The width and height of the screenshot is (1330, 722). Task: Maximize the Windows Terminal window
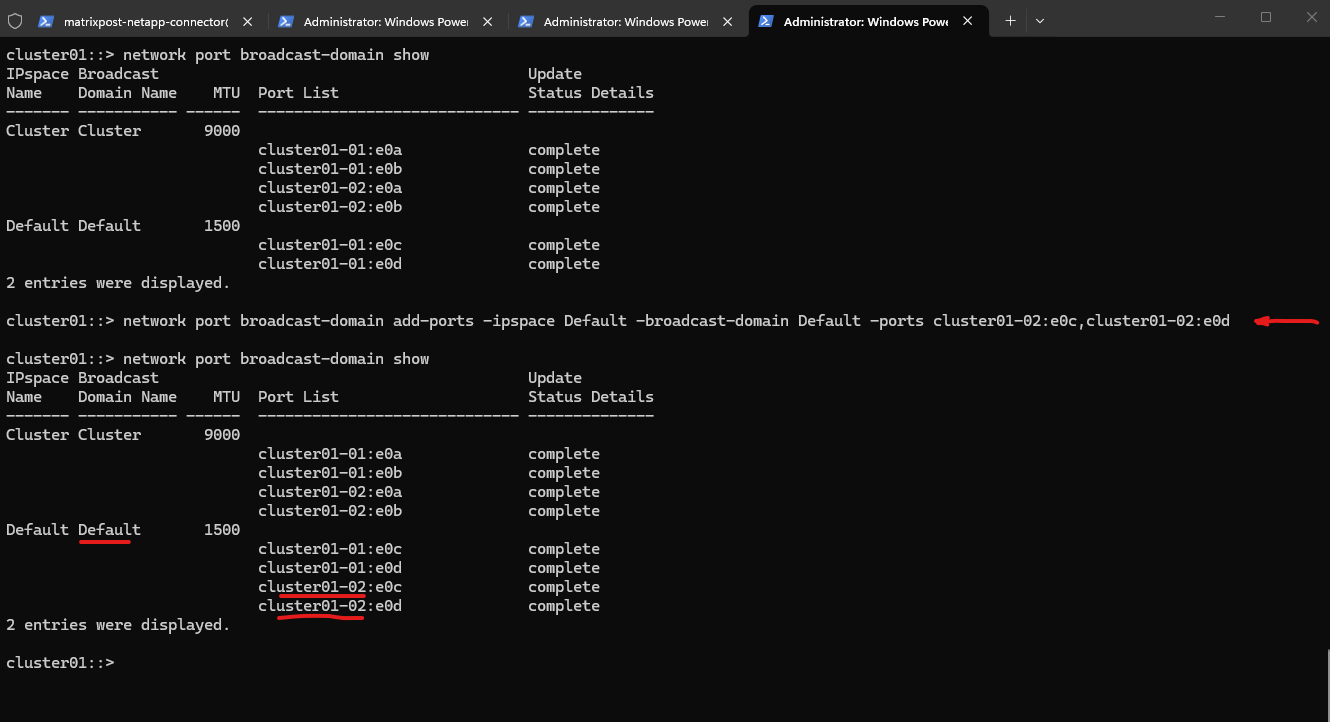1266,17
